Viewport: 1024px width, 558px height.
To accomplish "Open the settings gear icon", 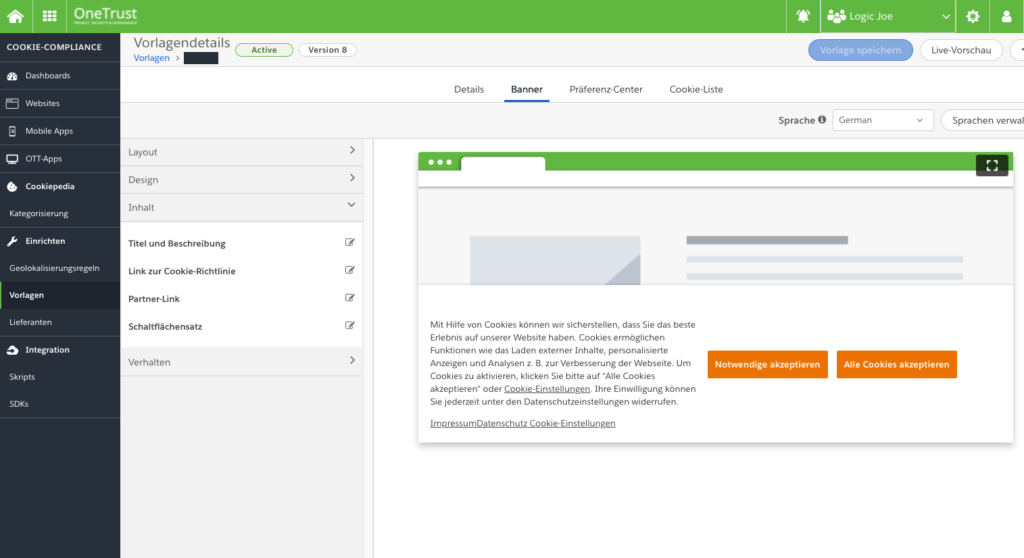I will coord(972,16).
